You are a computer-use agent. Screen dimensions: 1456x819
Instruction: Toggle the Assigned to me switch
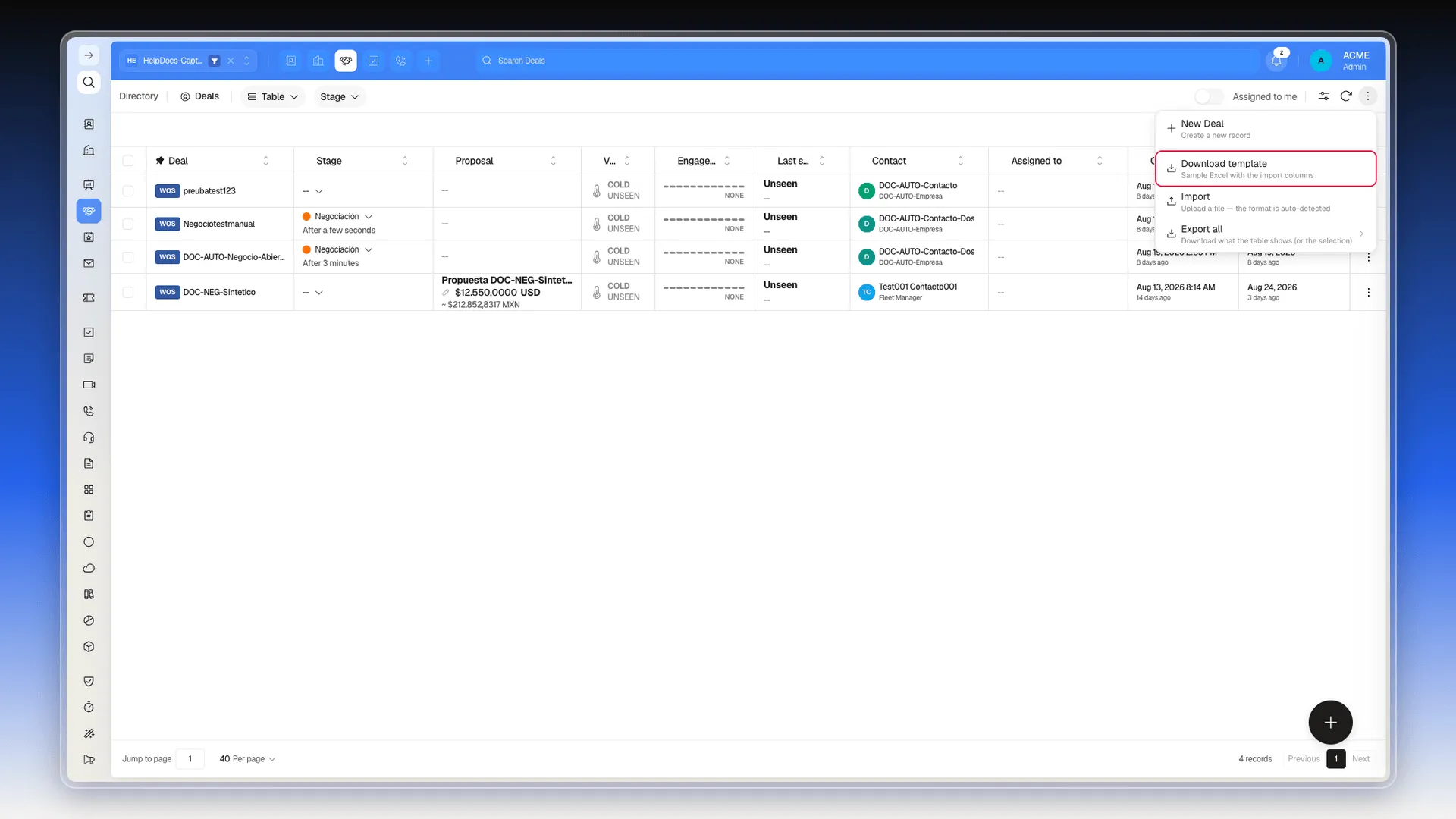[1209, 96]
